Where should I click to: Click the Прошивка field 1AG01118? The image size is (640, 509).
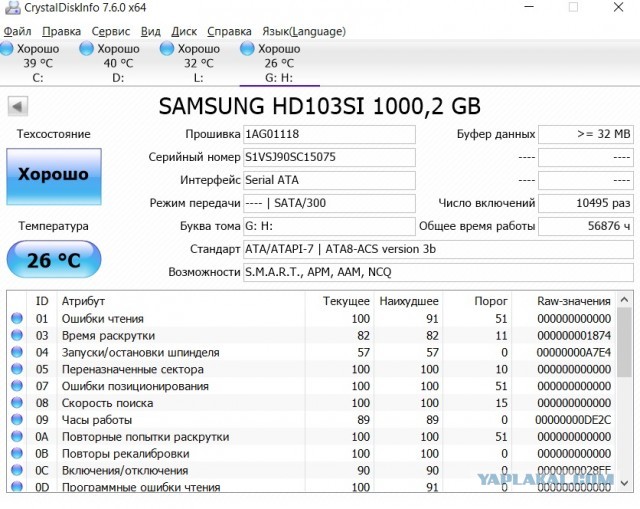pyautogui.click(x=329, y=134)
